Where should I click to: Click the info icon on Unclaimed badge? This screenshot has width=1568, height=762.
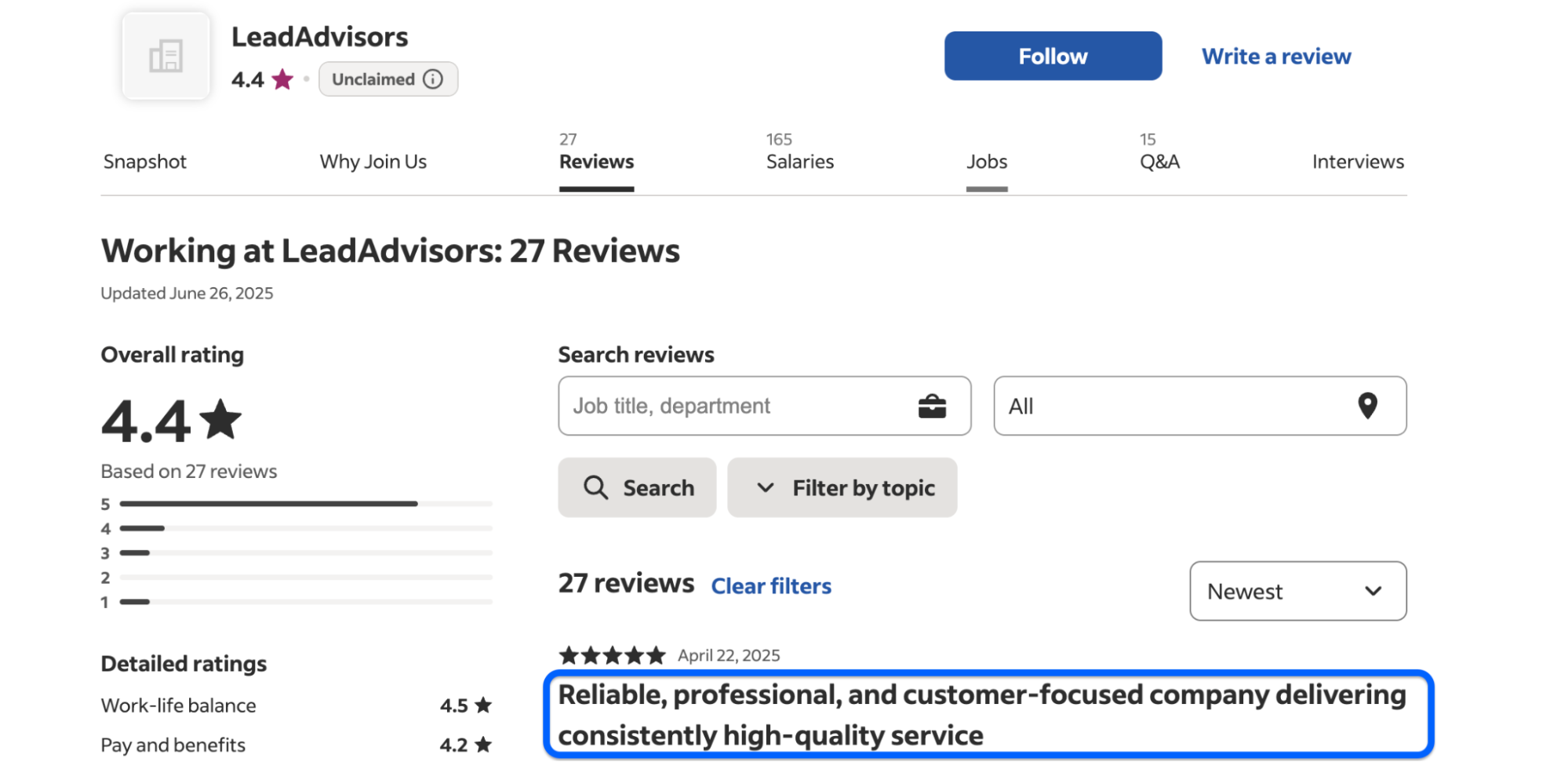click(x=433, y=79)
